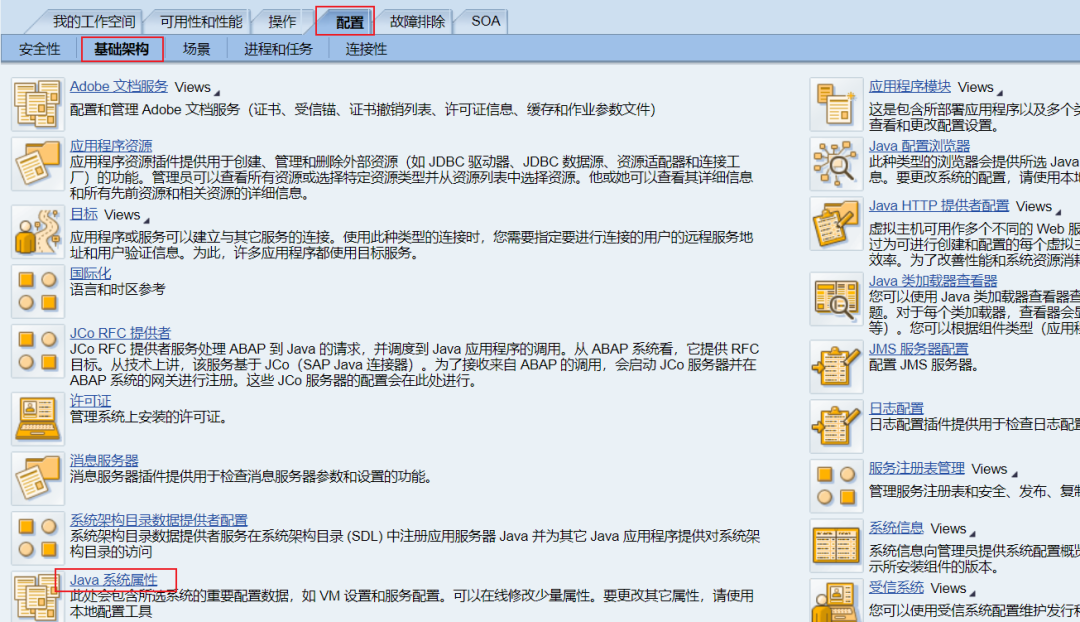1080x622 pixels.
Task: Open Java HTTP 提供者配置 link
Action: click(x=938, y=206)
